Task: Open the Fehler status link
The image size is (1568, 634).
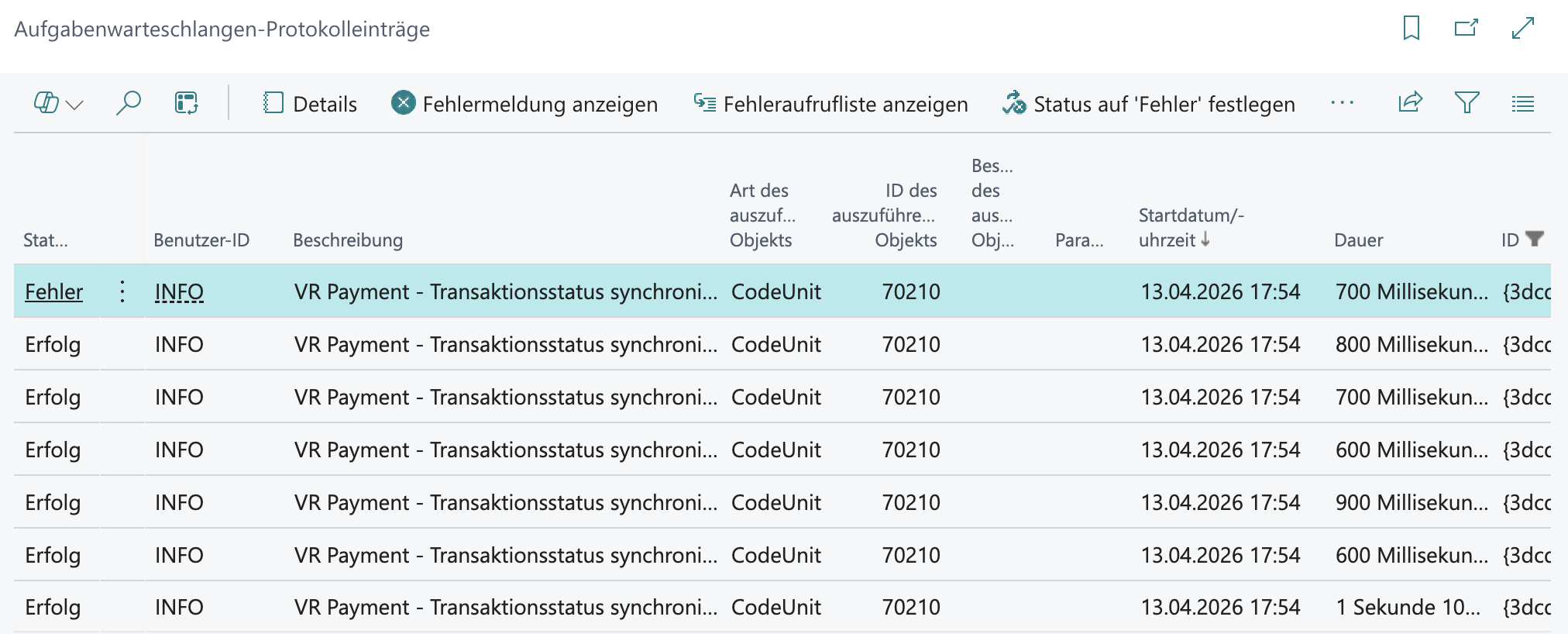Action: coord(53,291)
